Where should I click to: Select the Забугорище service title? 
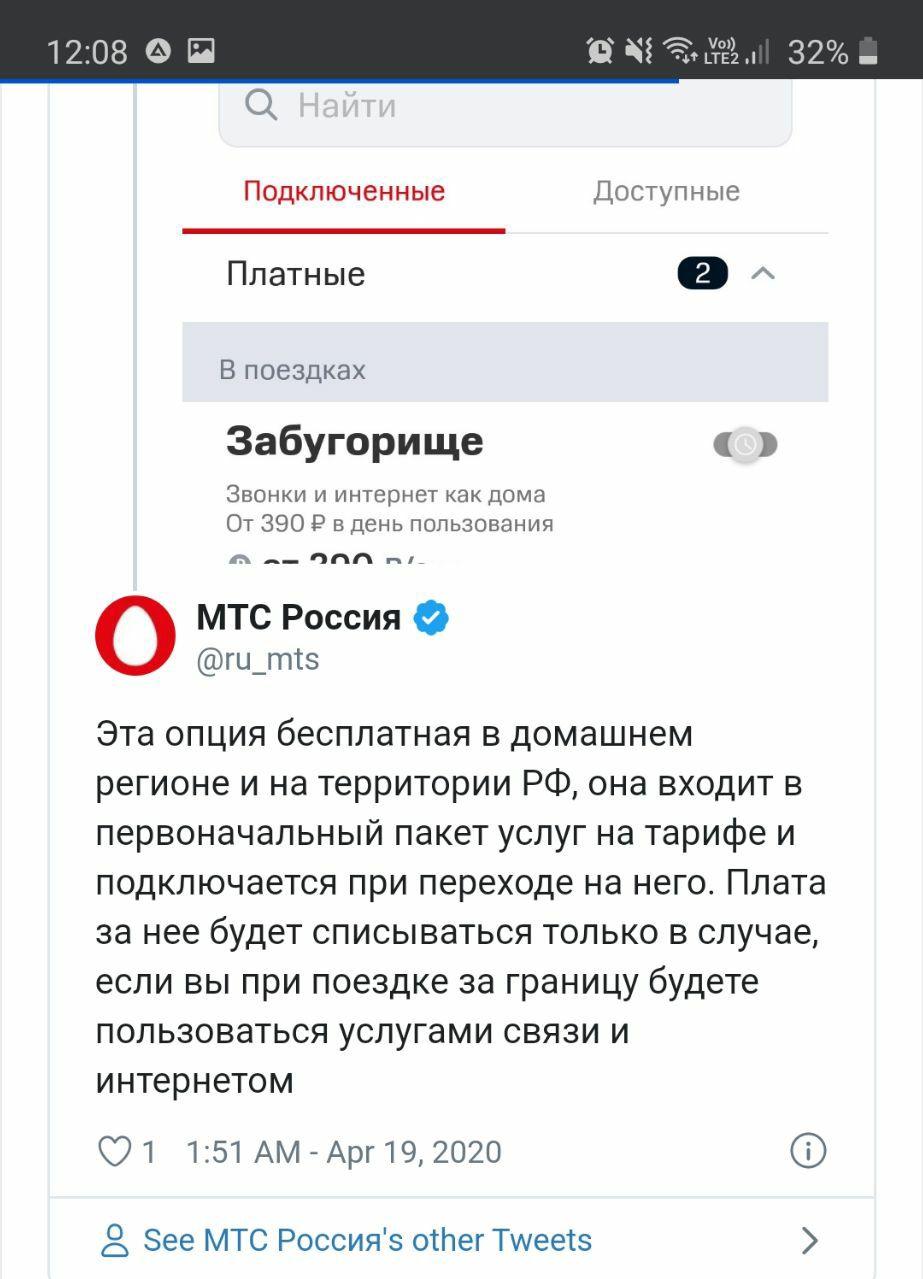(355, 441)
